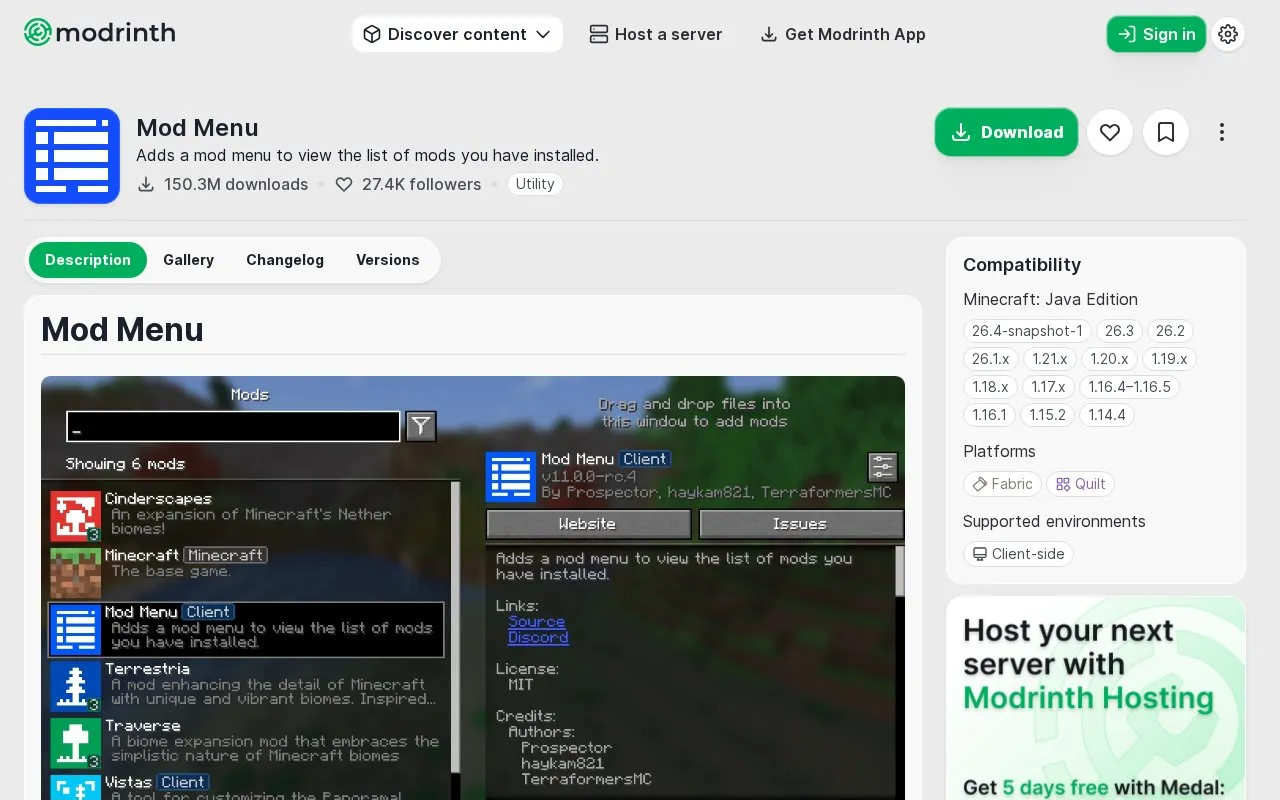Click the 26.1.x version tag

991,359
